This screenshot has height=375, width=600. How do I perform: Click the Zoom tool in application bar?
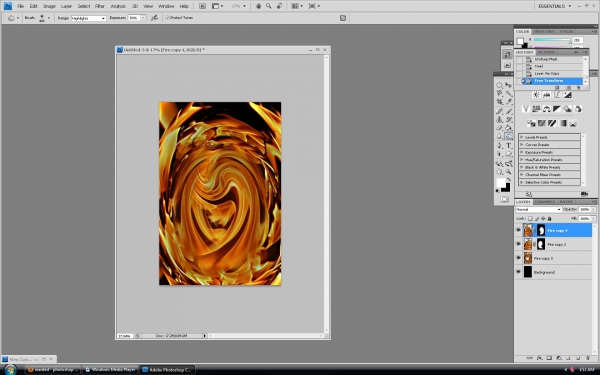269,6
